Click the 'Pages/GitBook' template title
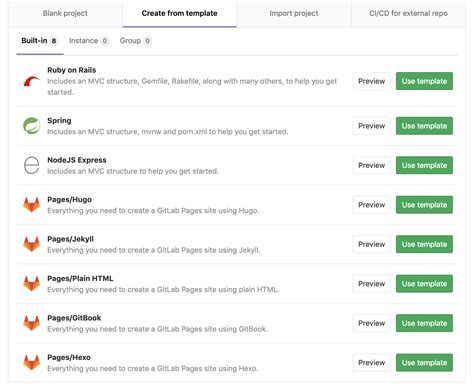Screen dimensions: 474x391 (74, 318)
